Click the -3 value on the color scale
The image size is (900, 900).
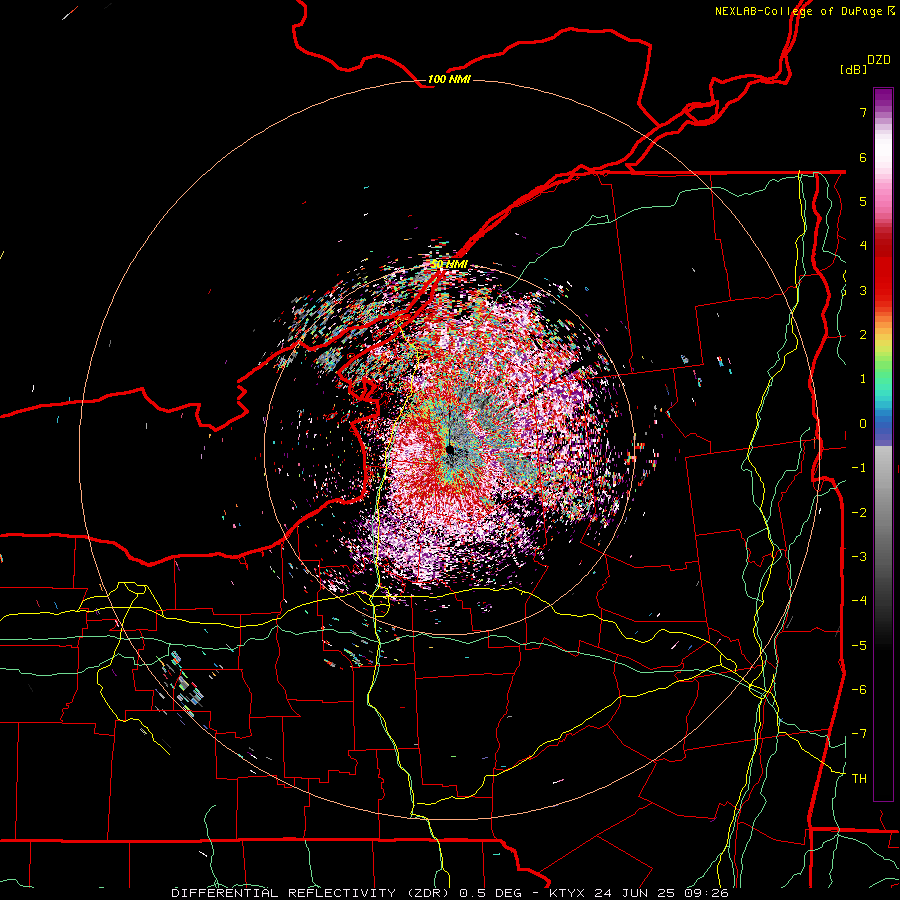[x=859, y=557]
